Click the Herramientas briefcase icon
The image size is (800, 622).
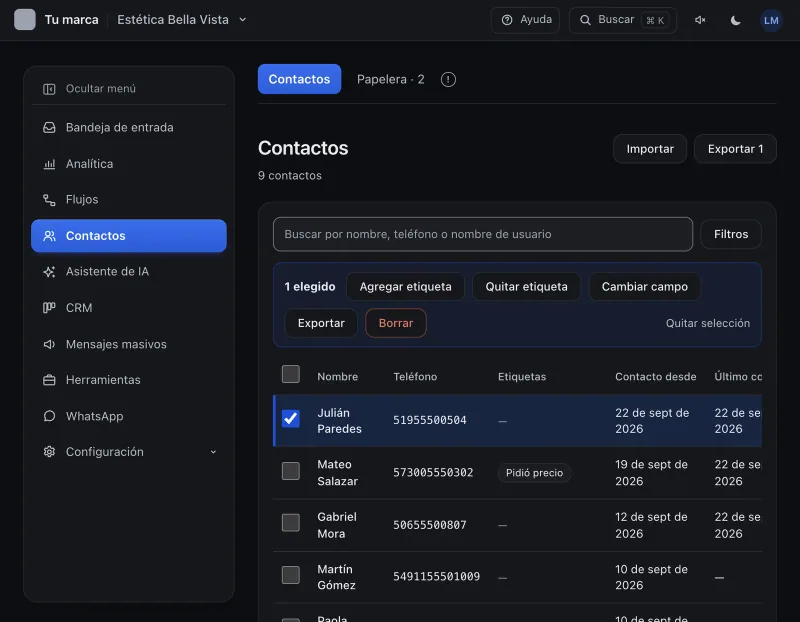tap(49, 380)
